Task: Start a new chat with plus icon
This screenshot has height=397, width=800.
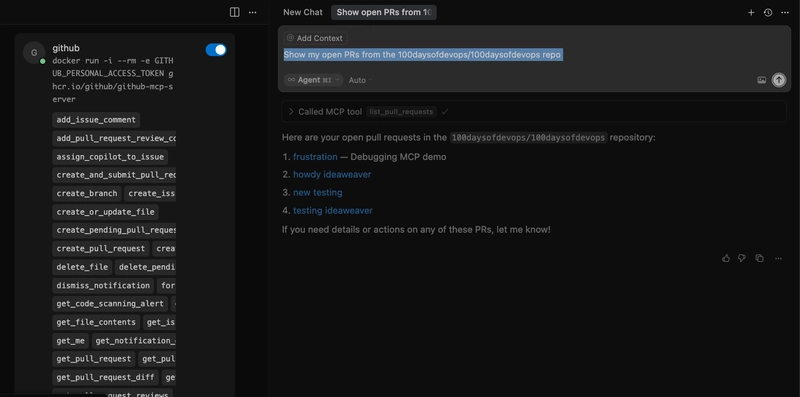Action: point(751,12)
